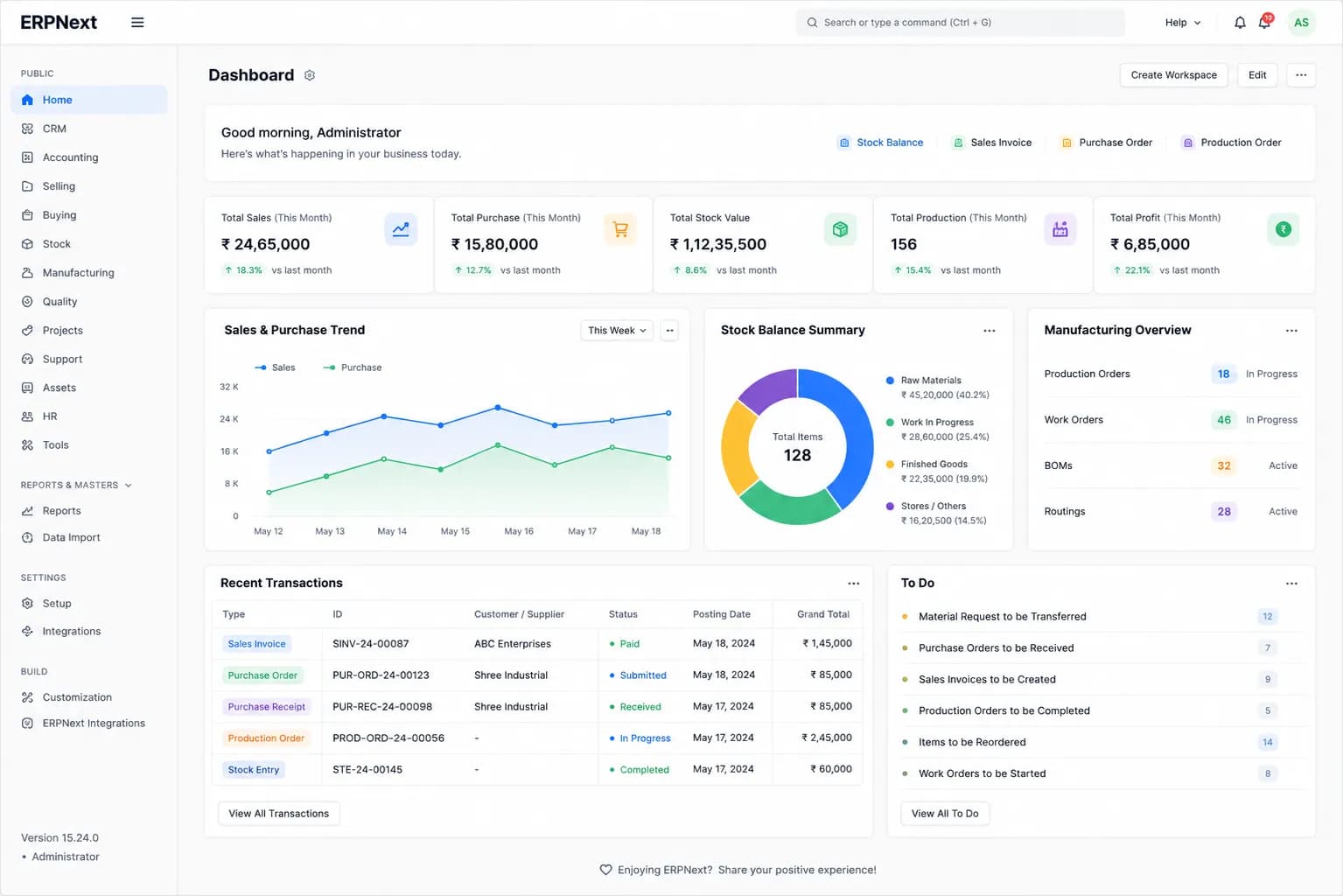Click the dashboard header three-dots menu

coord(1301,75)
